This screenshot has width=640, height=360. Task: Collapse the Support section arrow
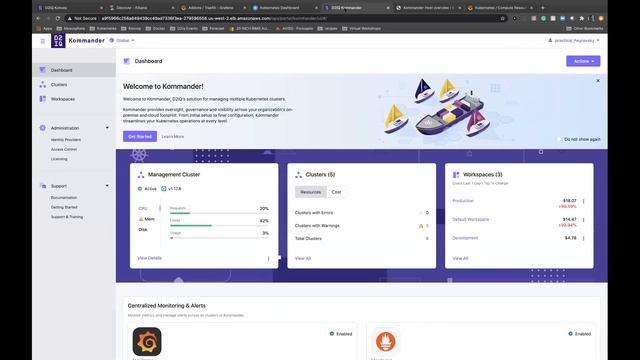(107, 186)
